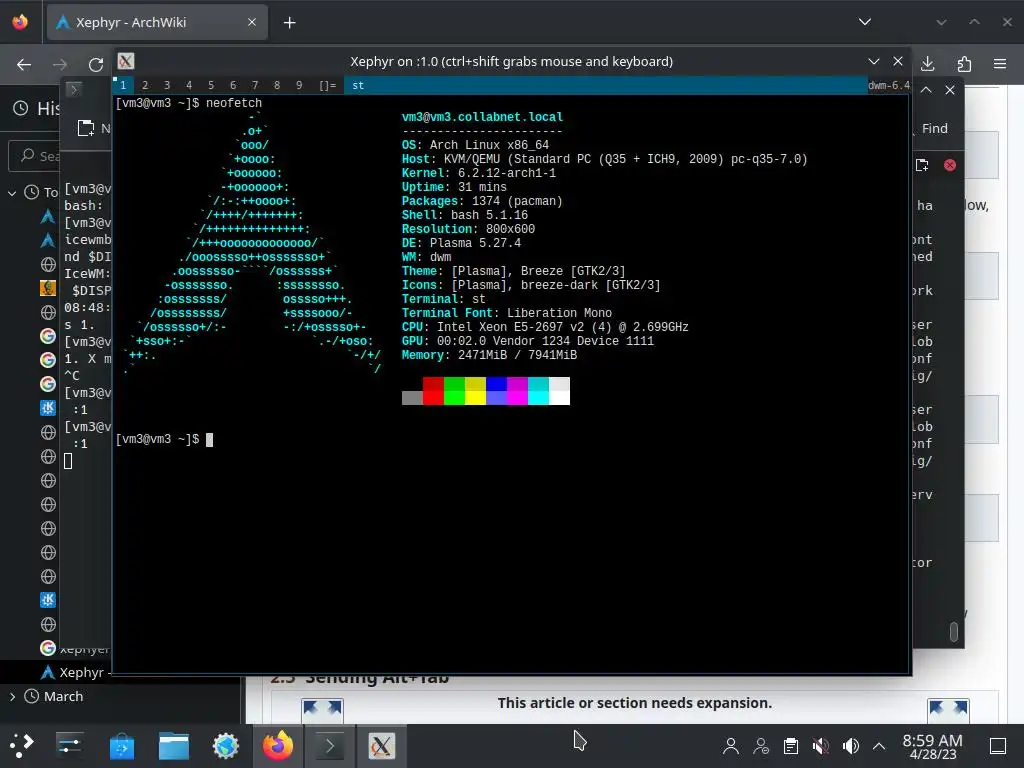Open the clock showing 8:59 AM
This screenshot has width=1024, height=768.
pos(932,746)
